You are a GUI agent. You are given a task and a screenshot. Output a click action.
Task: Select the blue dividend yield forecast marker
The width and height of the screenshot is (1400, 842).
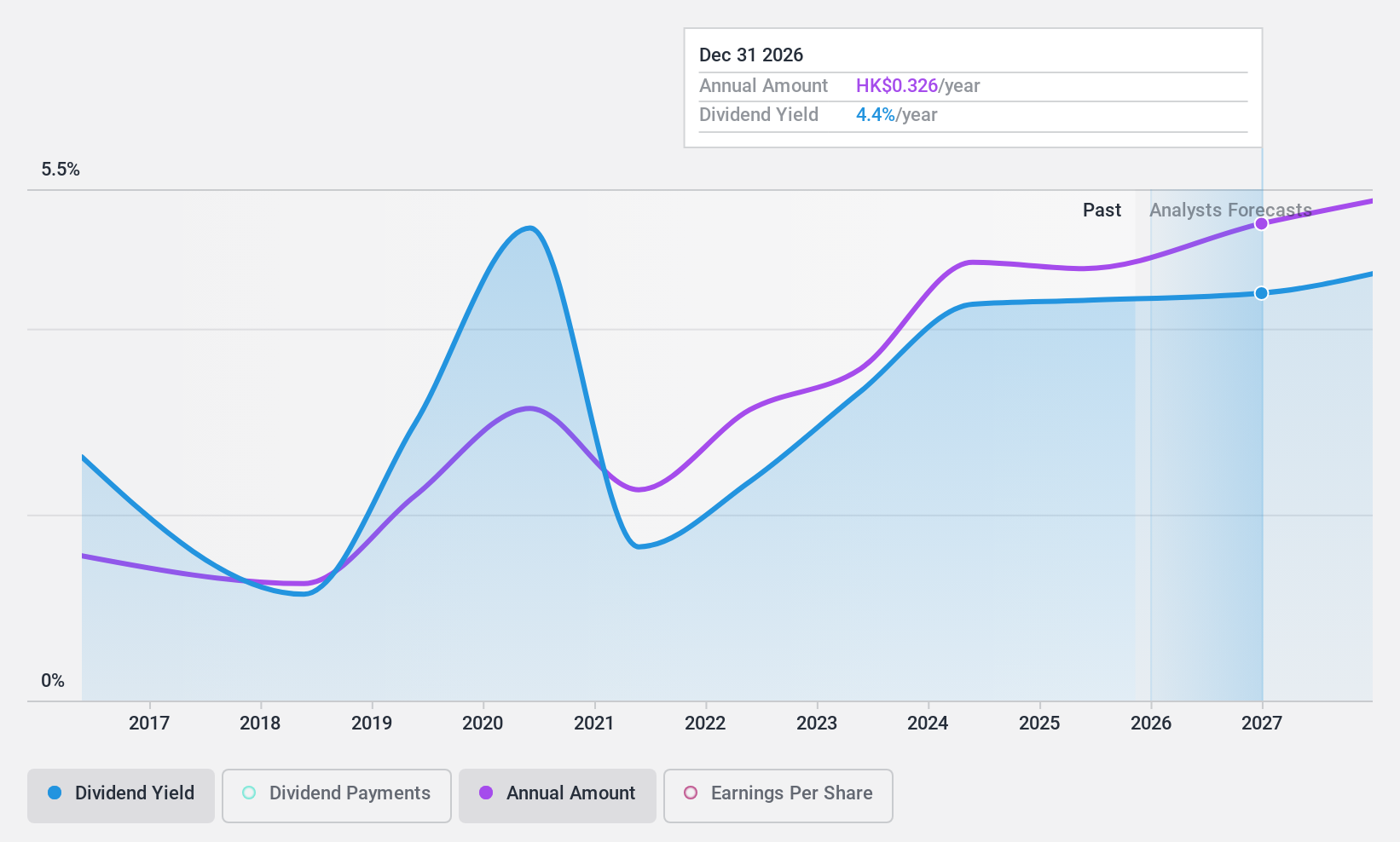tap(1262, 292)
